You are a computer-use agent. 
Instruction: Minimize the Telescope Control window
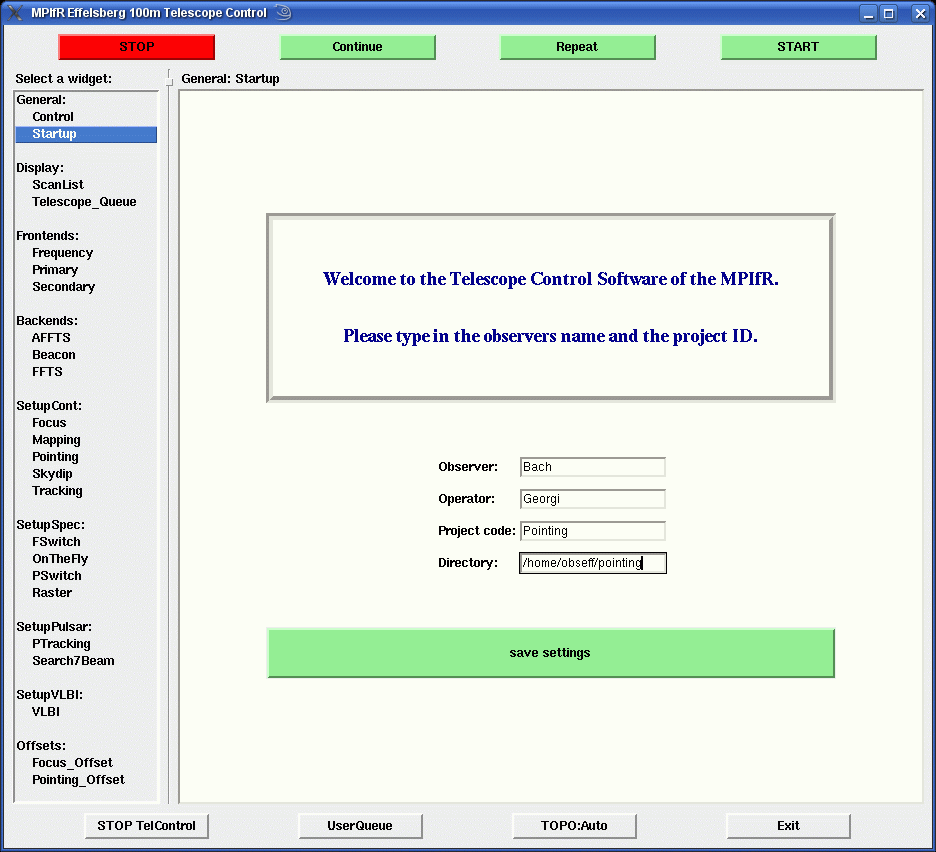(869, 13)
